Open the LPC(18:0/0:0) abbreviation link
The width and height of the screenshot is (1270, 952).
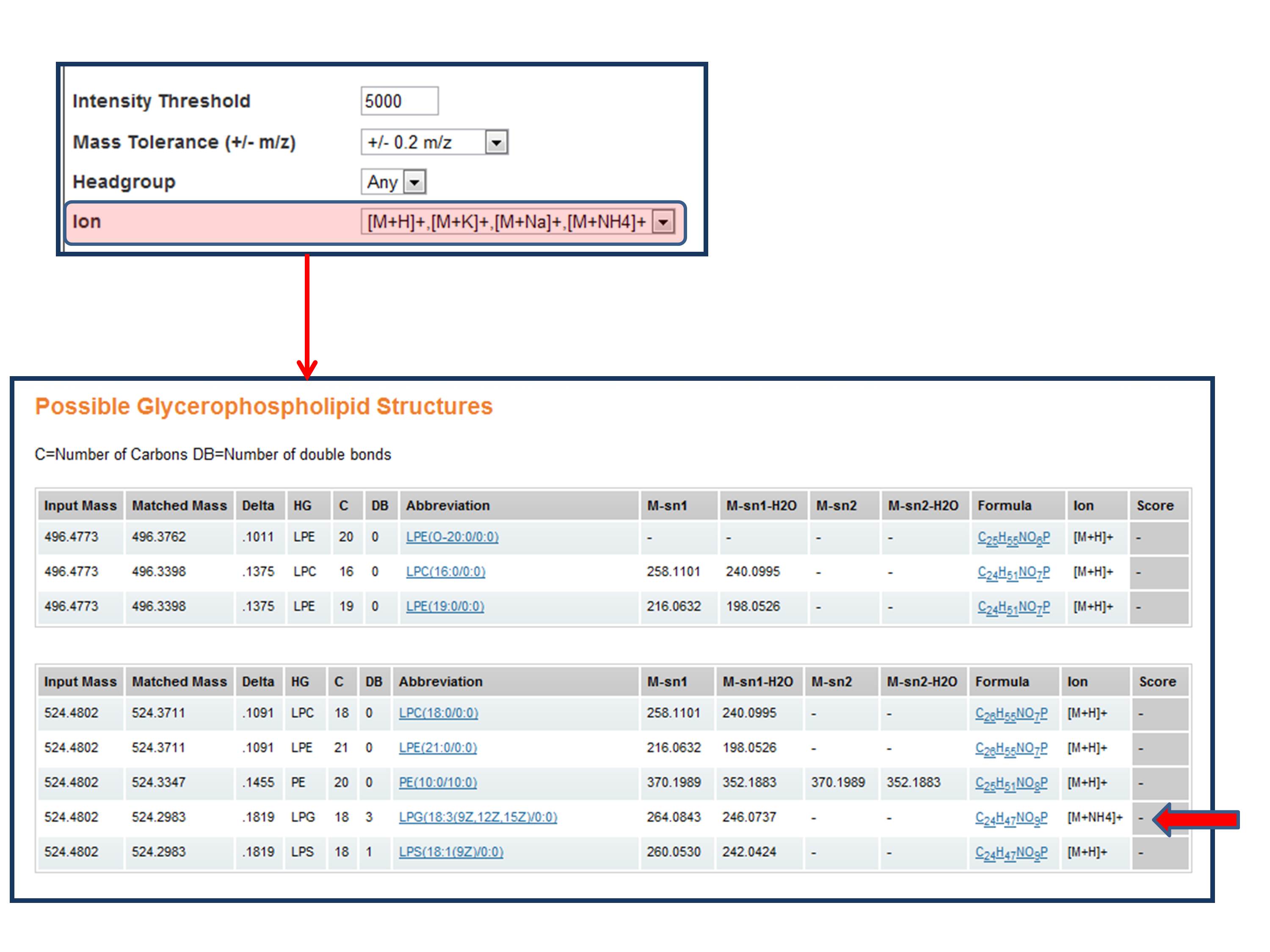point(438,713)
